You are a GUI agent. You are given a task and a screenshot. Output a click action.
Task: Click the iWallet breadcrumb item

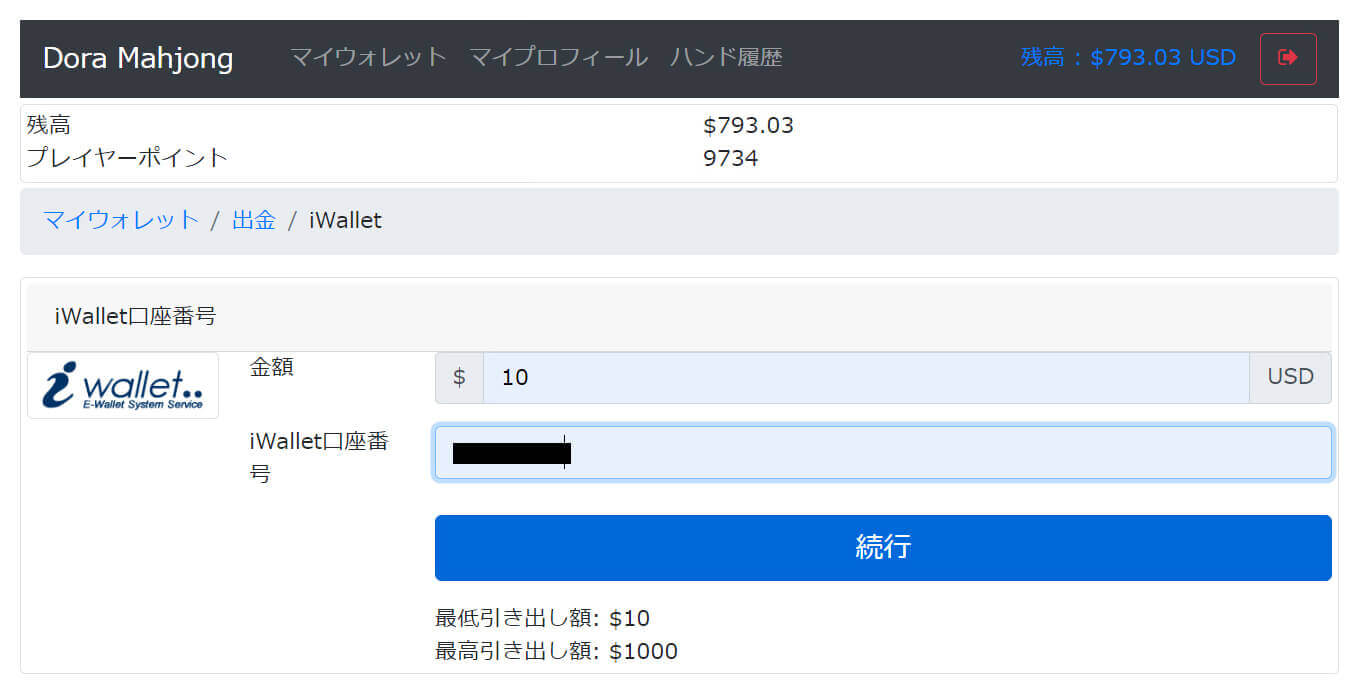coord(345,220)
